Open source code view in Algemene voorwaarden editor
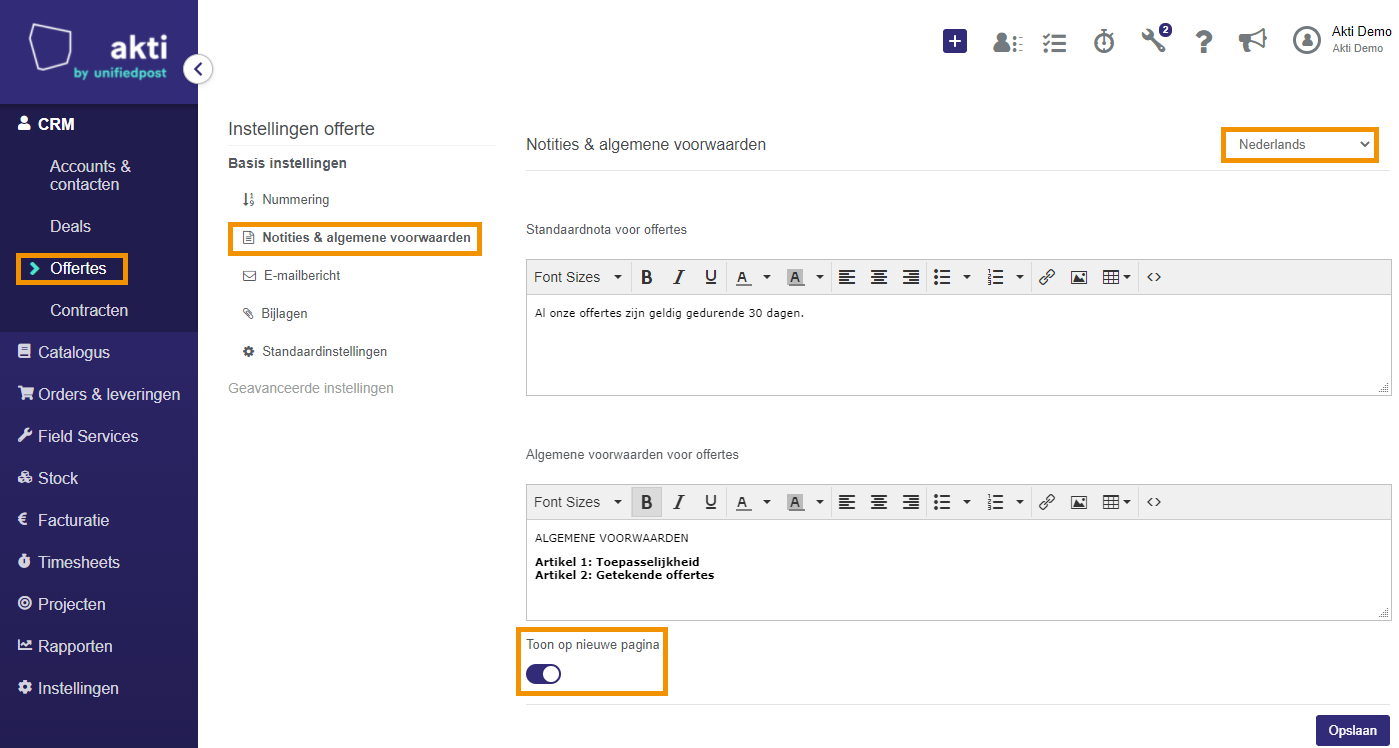 coord(1154,502)
